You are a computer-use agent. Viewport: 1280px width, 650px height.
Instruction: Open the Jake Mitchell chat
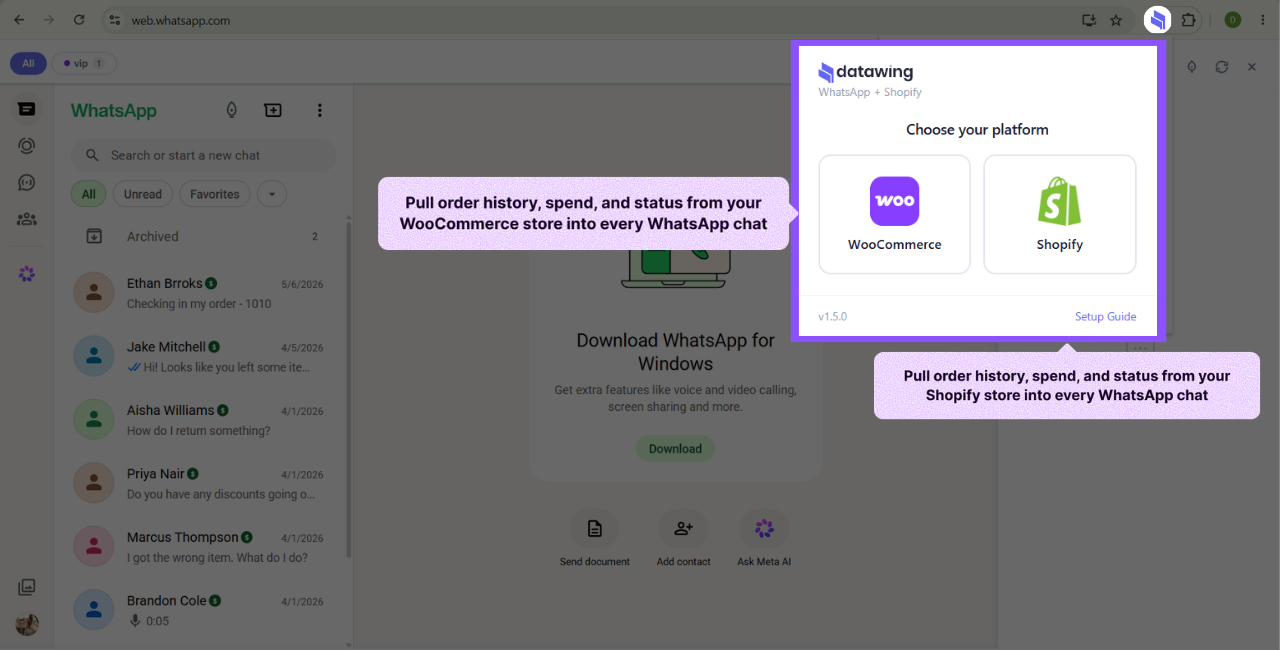(203, 356)
